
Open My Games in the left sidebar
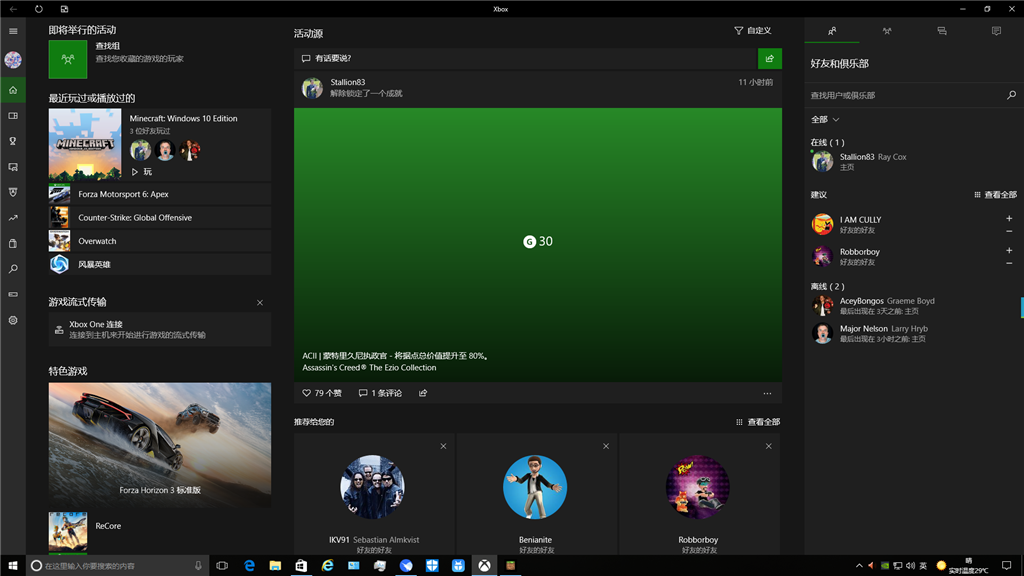[13, 116]
